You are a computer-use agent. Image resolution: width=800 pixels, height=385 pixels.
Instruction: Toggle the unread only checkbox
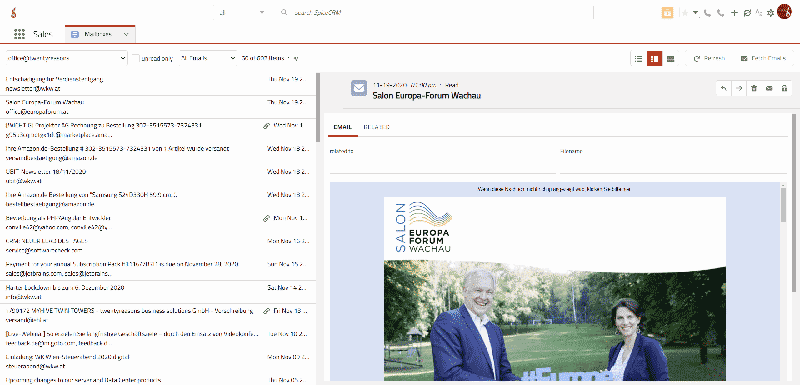coord(136,58)
